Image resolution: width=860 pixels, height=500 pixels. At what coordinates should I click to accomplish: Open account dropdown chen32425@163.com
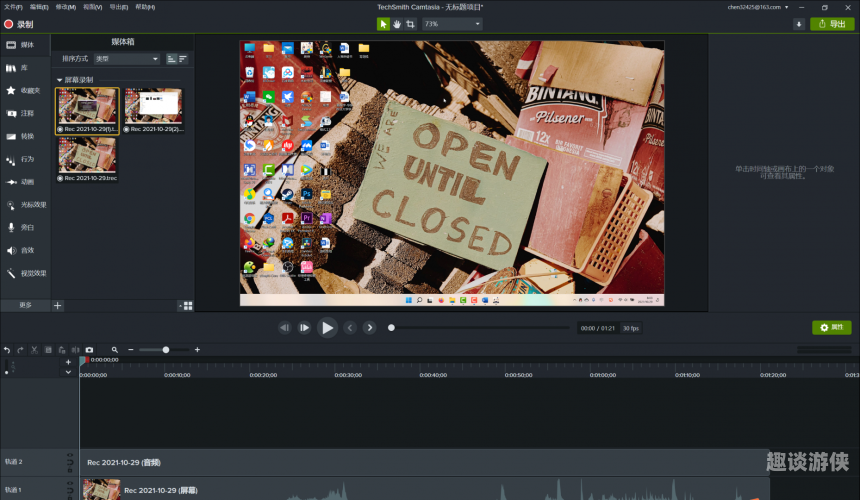point(758,7)
